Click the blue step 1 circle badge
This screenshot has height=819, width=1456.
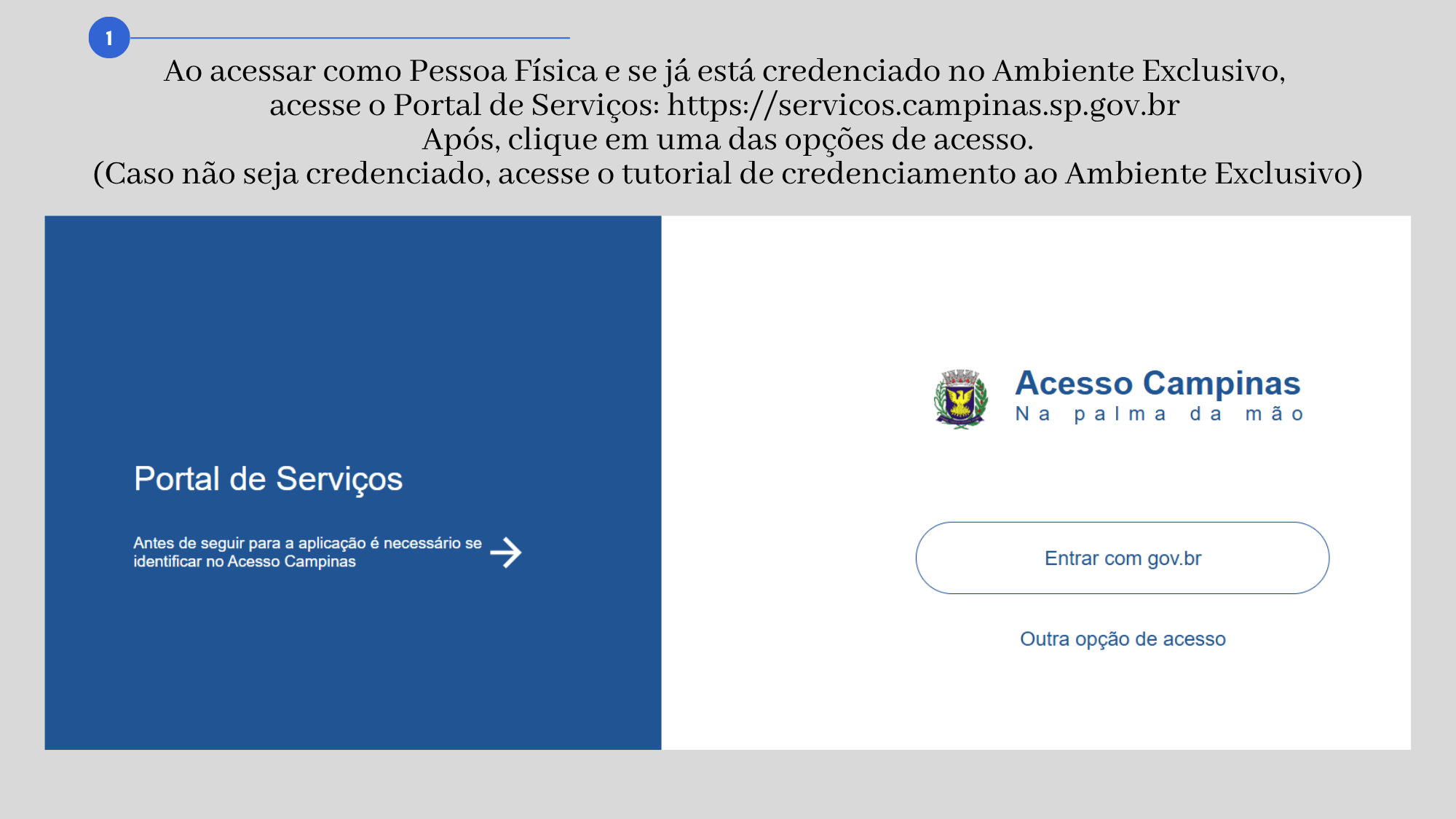(x=109, y=38)
